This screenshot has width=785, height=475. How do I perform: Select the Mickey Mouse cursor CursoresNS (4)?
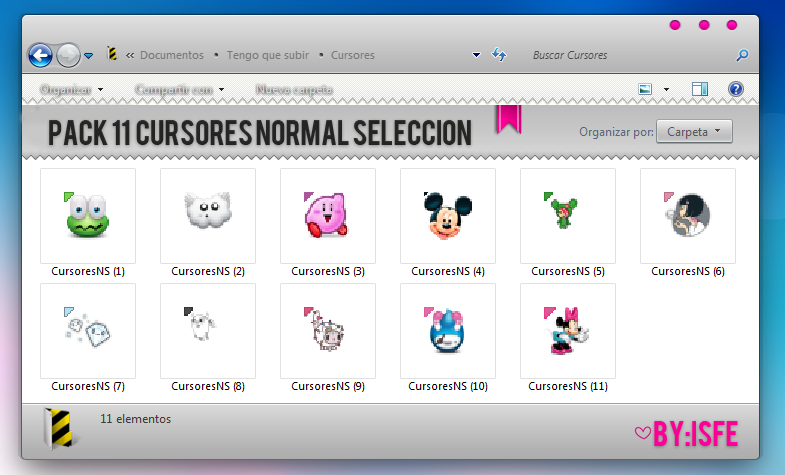coord(448,216)
